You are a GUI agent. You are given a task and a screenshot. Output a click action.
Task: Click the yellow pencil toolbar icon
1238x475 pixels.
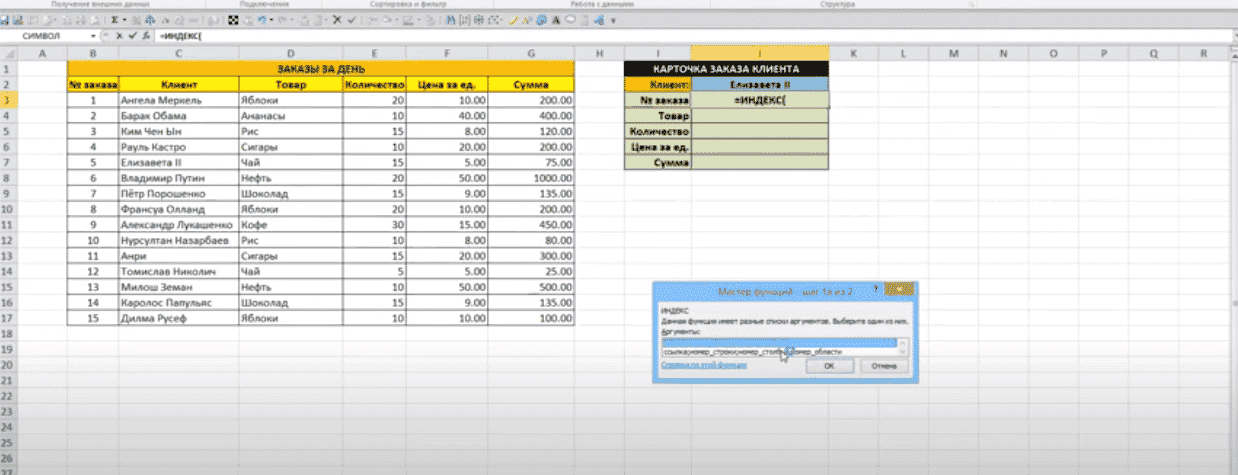click(511, 19)
